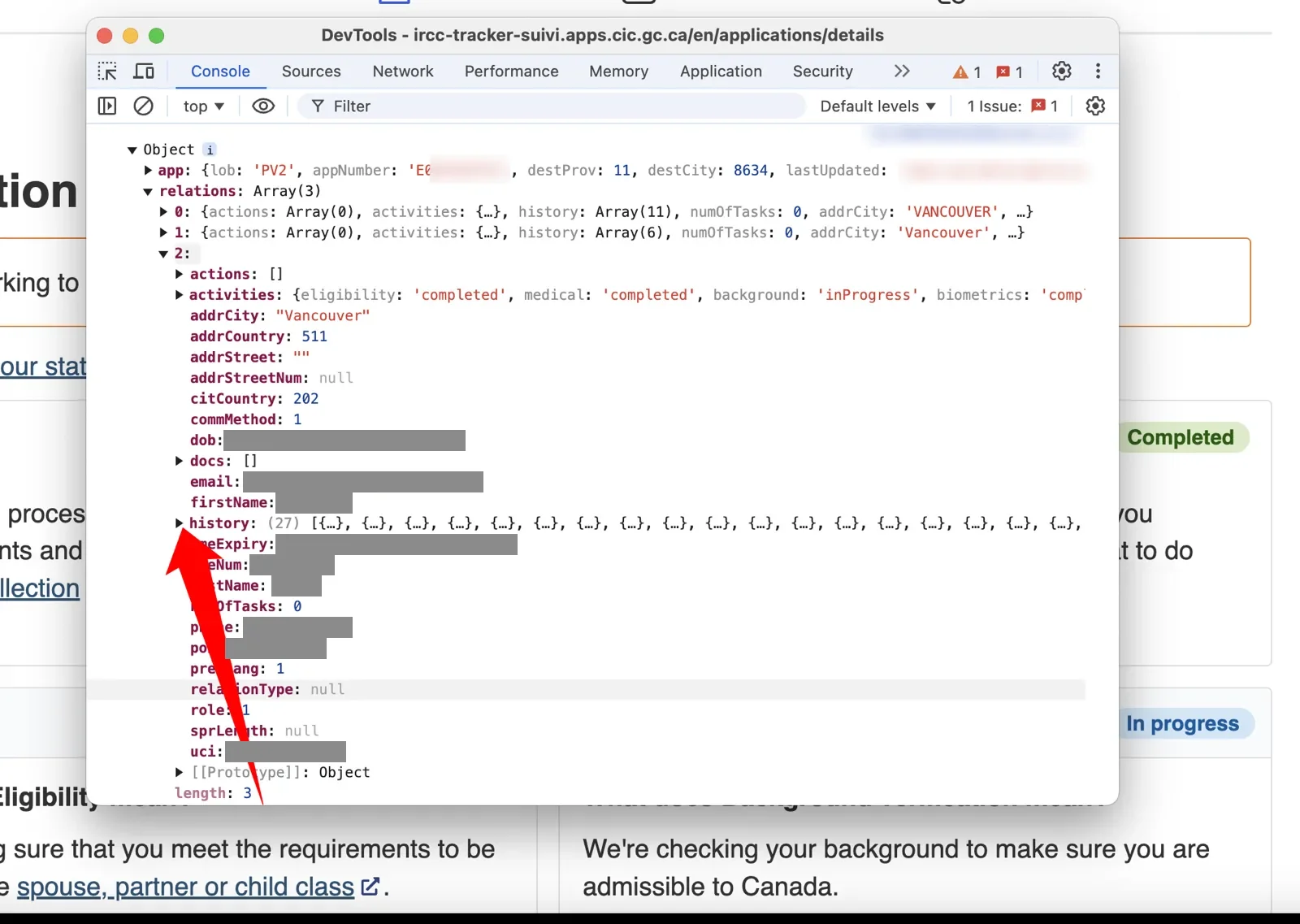Image resolution: width=1300 pixels, height=924 pixels.
Task: Select the relationType null row
Action: (x=586, y=690)
